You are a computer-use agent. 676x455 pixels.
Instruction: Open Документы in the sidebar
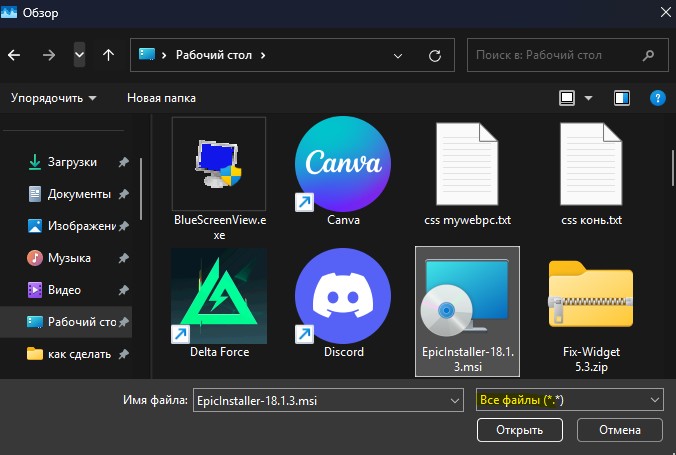coord(79,194)
